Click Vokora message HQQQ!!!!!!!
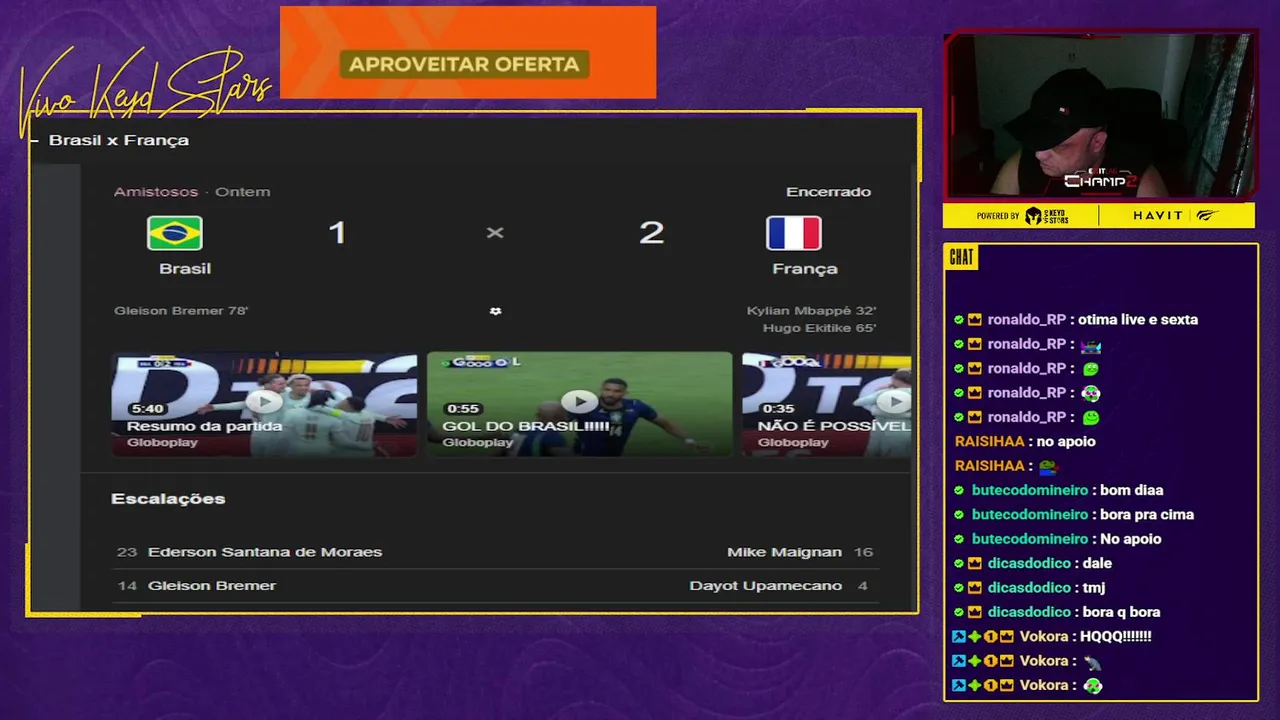 (1118, 636)
